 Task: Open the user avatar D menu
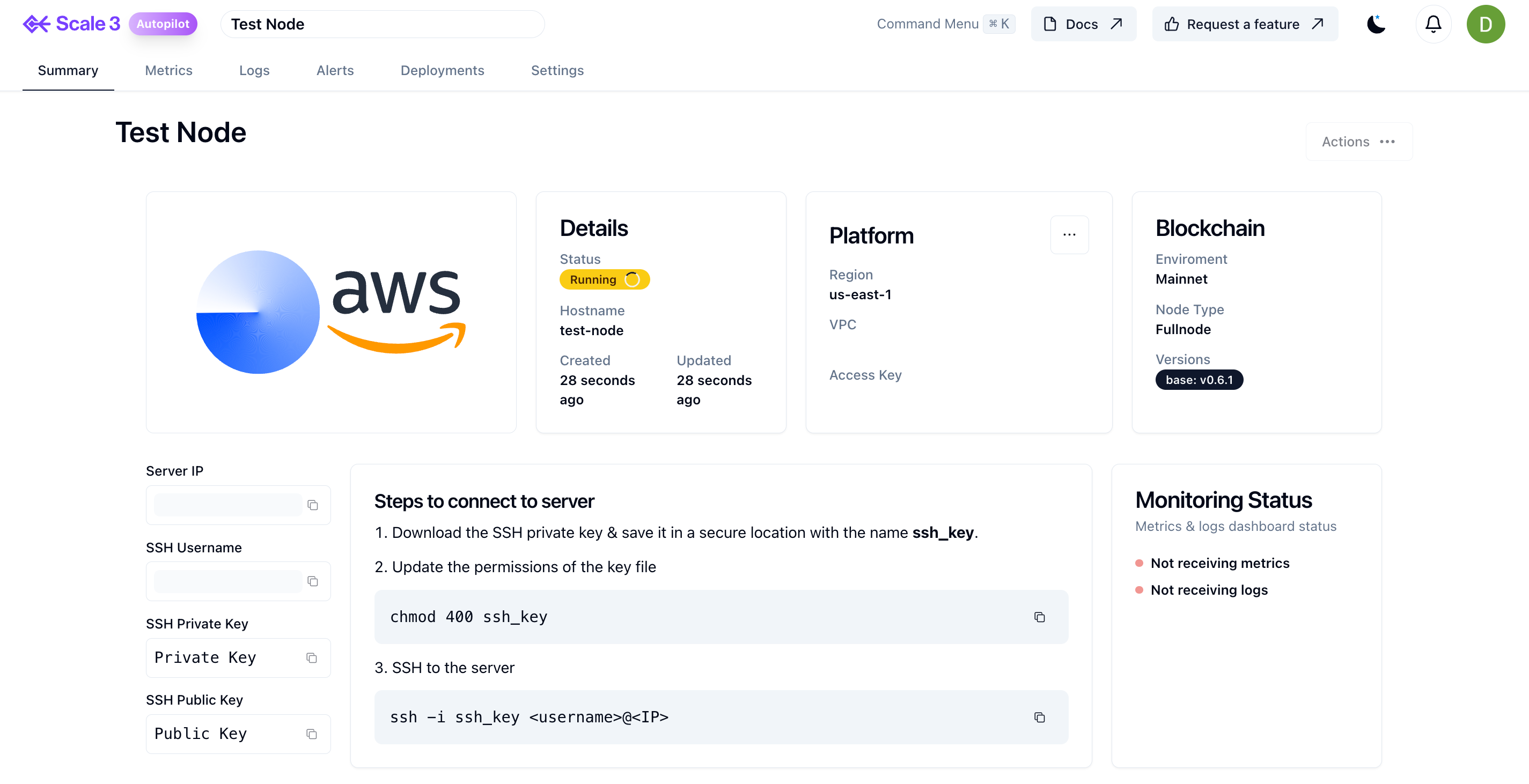tap(1485, 24)
